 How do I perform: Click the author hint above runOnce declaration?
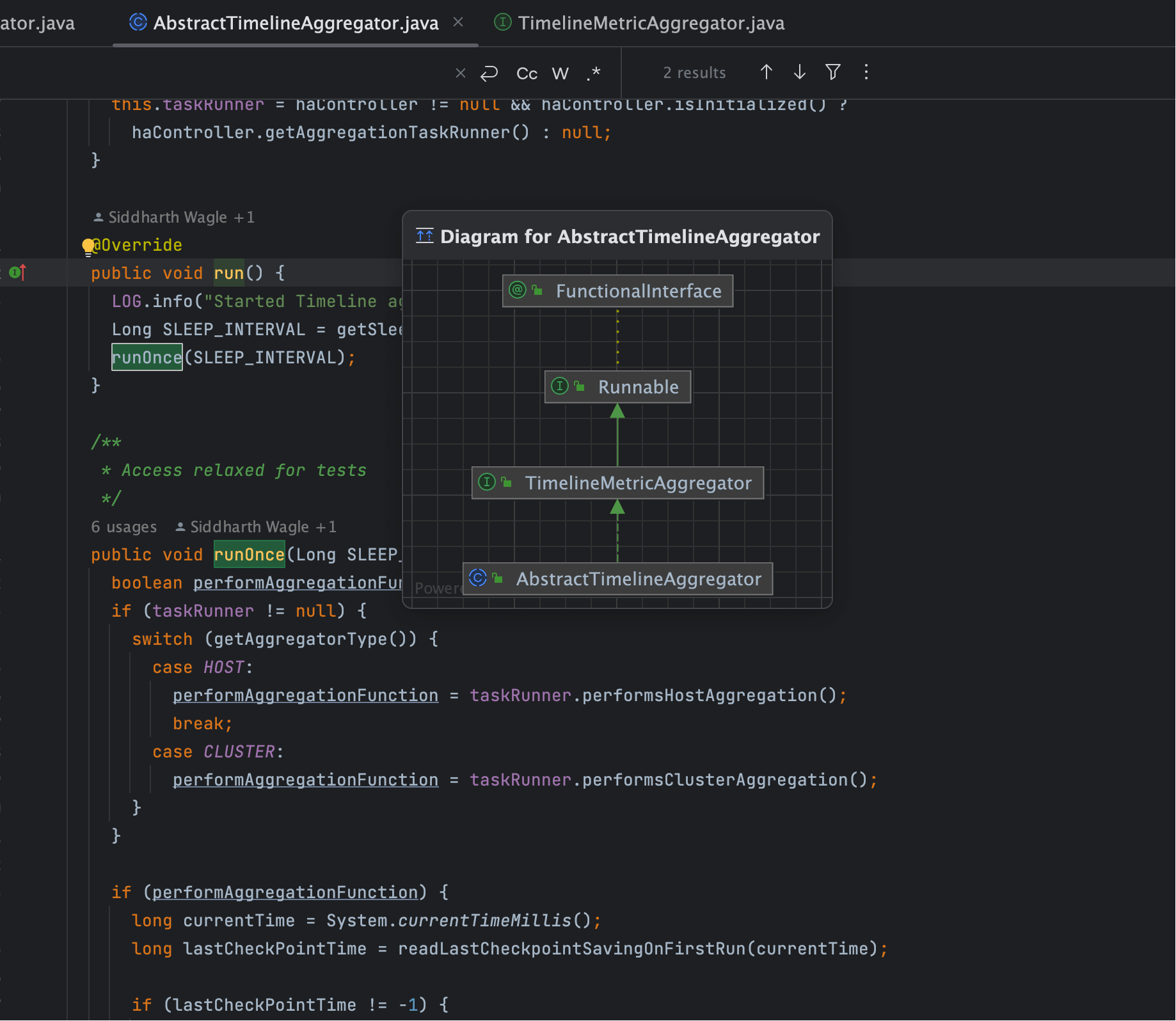click(x=256, y=527)
